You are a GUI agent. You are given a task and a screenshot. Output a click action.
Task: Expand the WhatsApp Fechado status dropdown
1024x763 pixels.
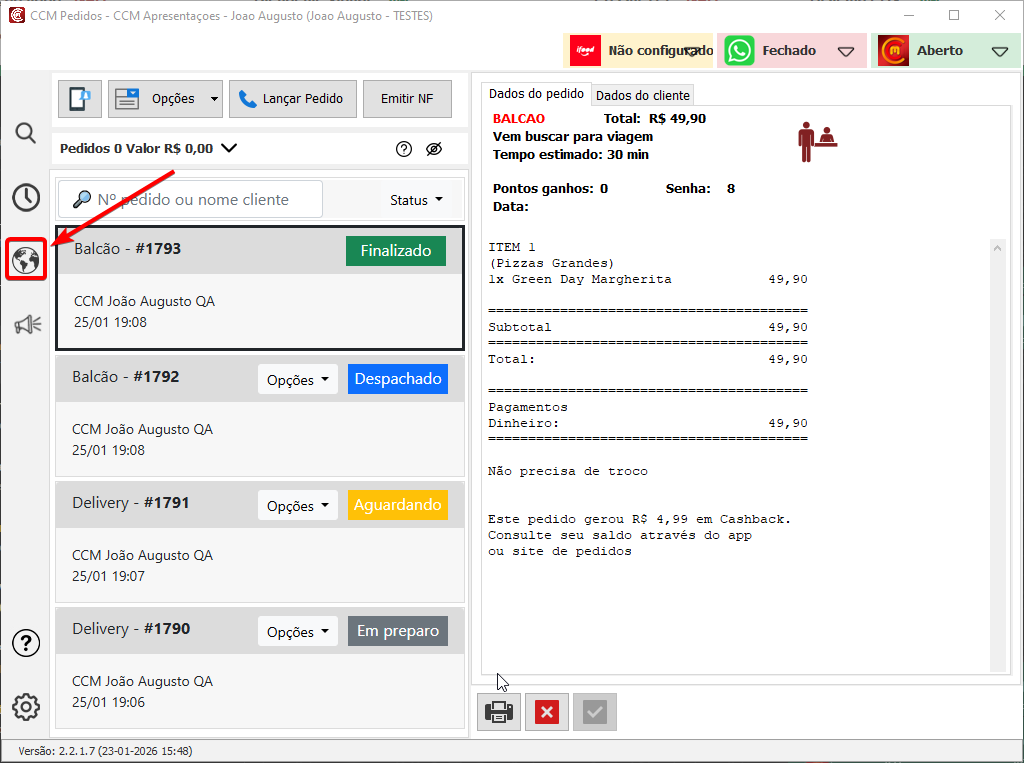[846, 51]
